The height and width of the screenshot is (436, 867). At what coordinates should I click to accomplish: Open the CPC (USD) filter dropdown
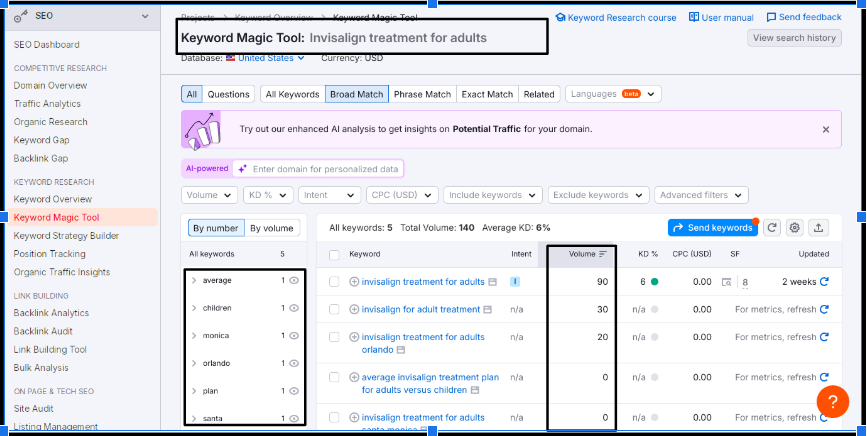pos(402,195)
